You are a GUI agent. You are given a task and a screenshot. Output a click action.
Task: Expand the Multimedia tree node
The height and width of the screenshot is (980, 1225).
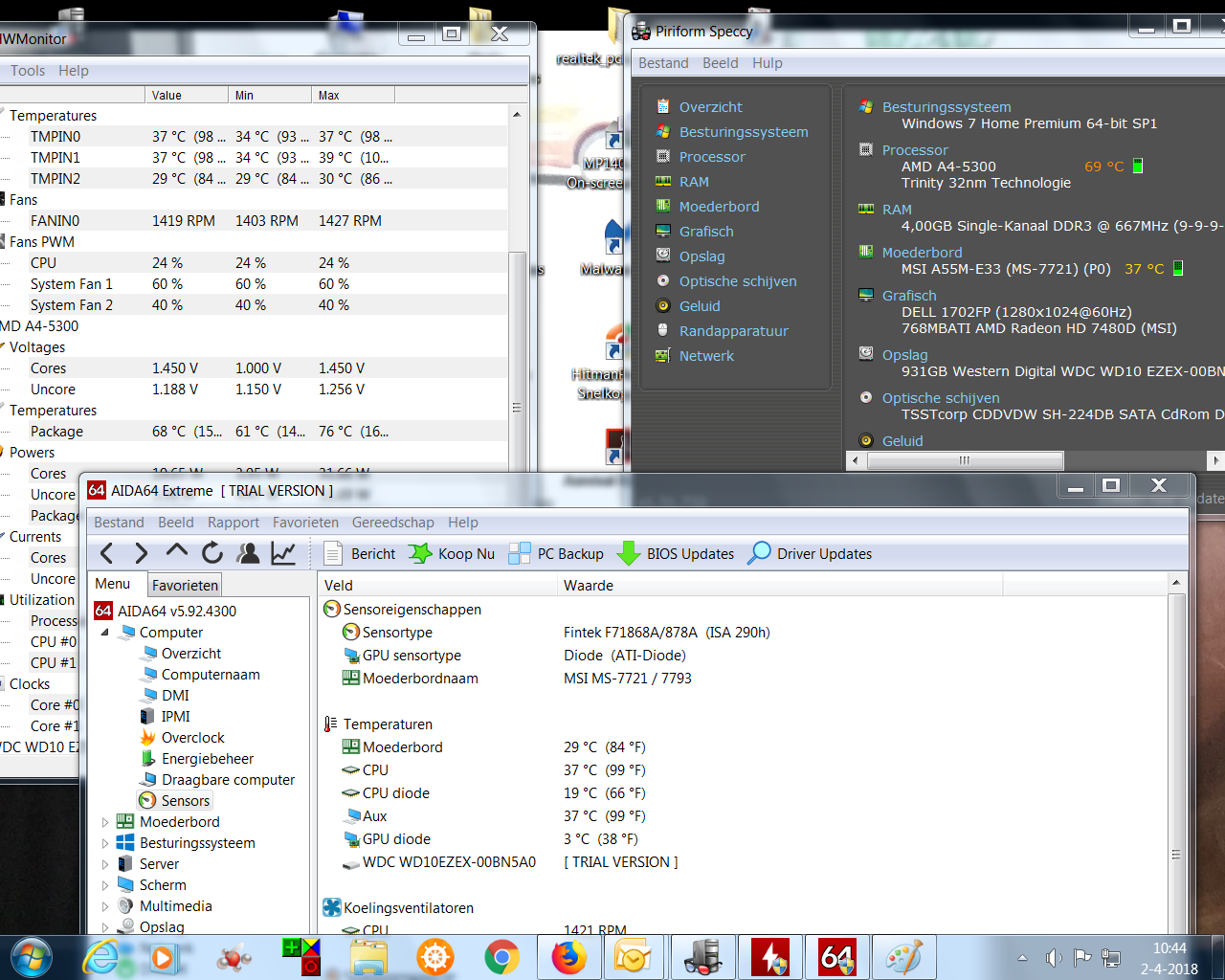tap(105, 906)
